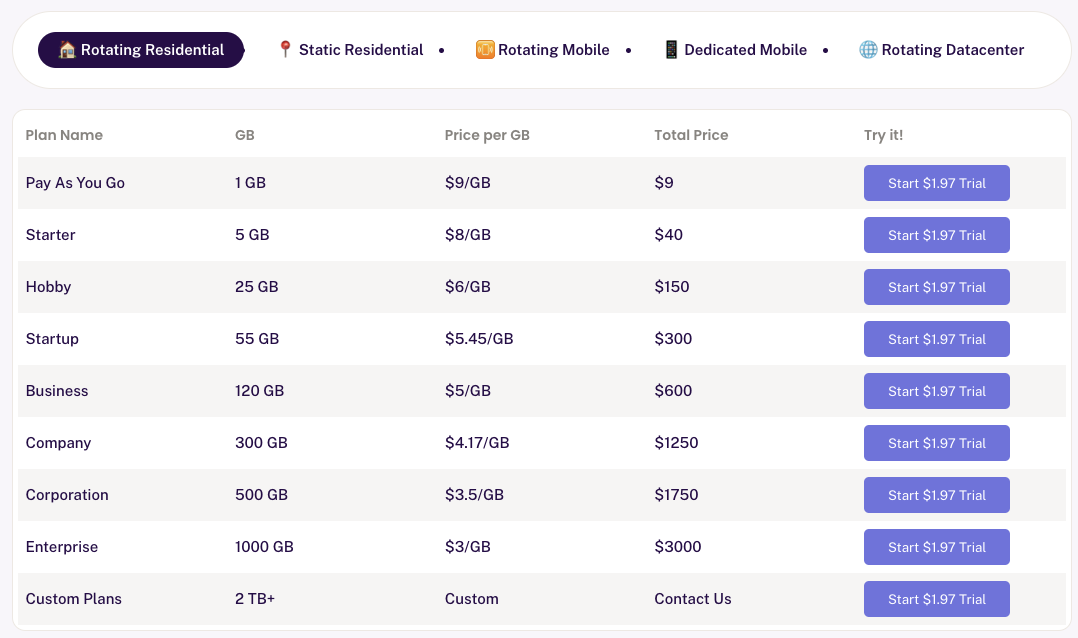Switch to the Static Residential tab

click(351, 50)
